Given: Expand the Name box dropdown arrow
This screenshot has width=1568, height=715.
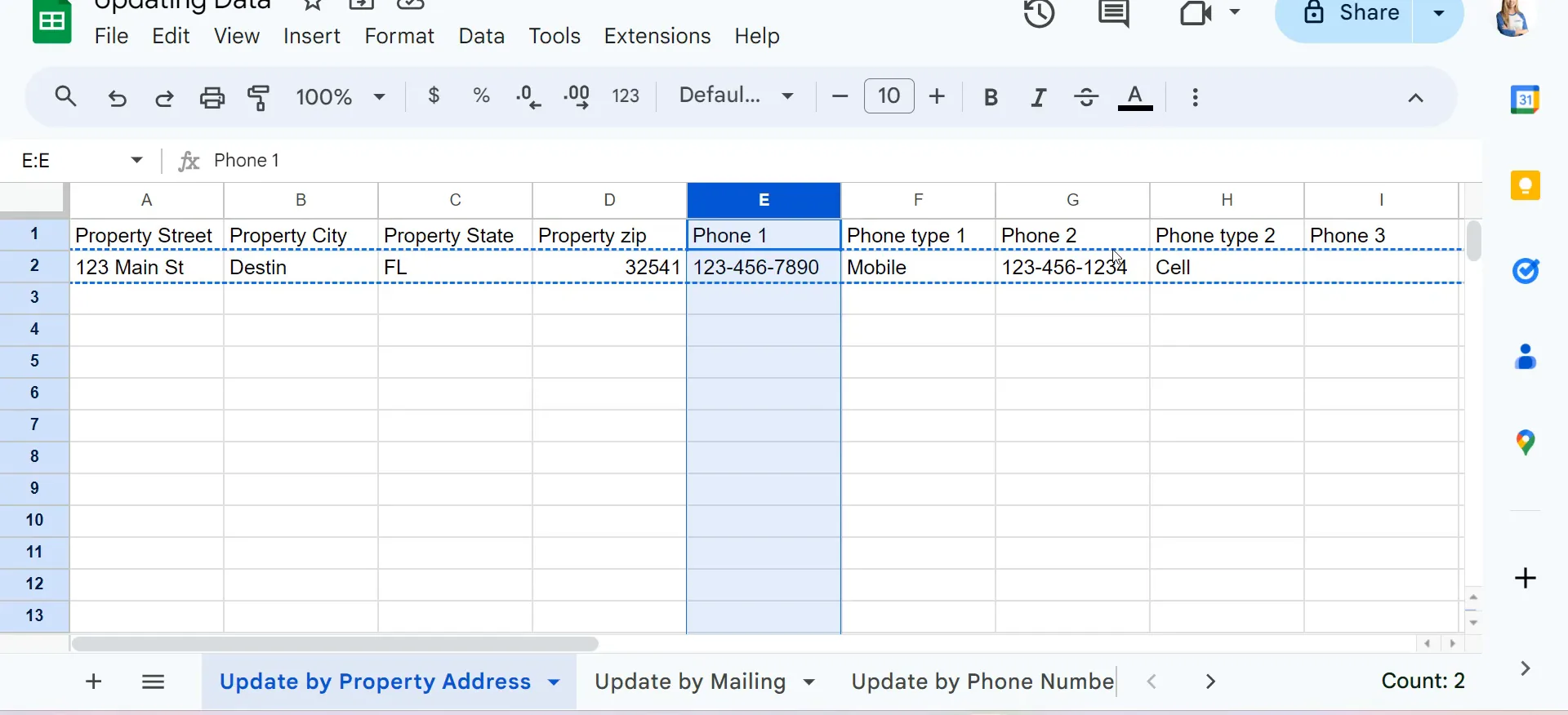Looking at the screenshot, I should [136, 160].
